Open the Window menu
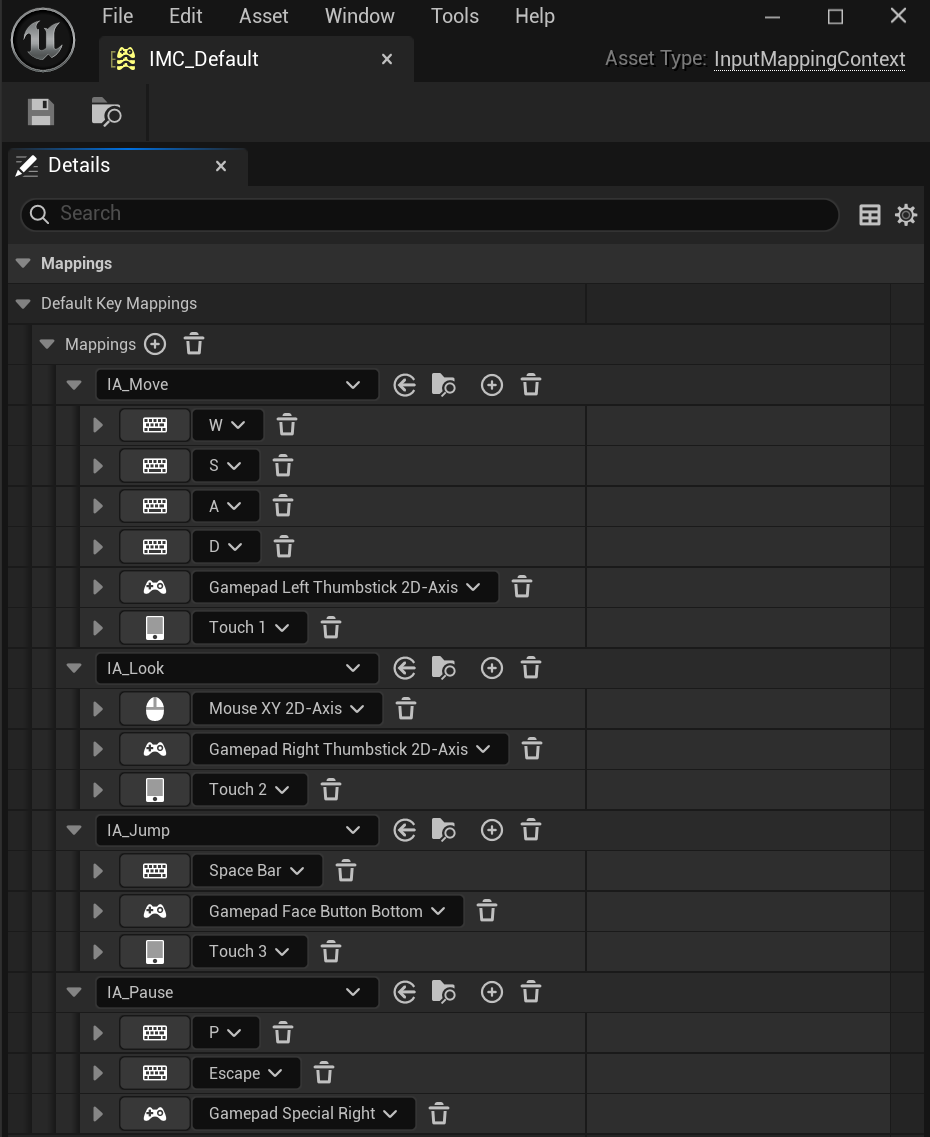The image size is (930, 1137). 360,16
